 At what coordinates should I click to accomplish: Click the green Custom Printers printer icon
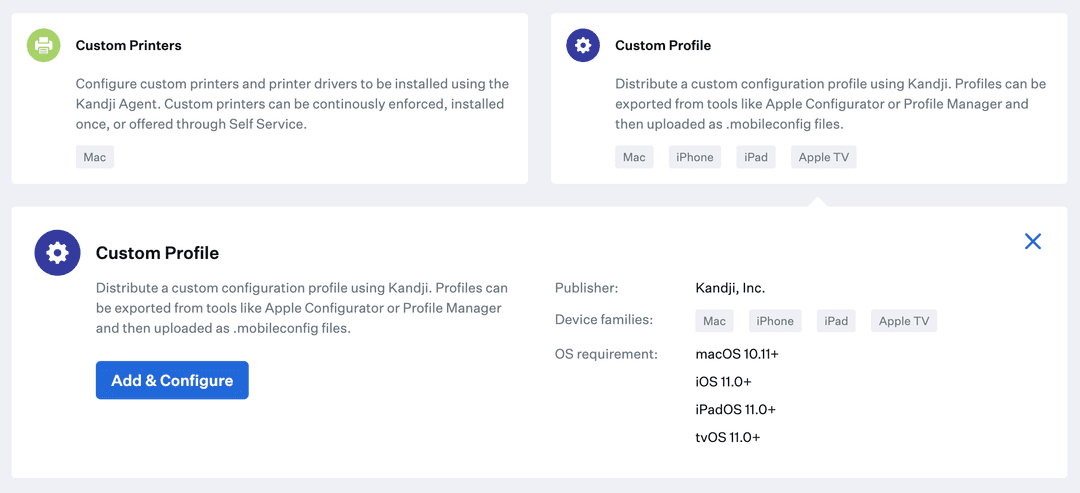click(x=44, y=45)
